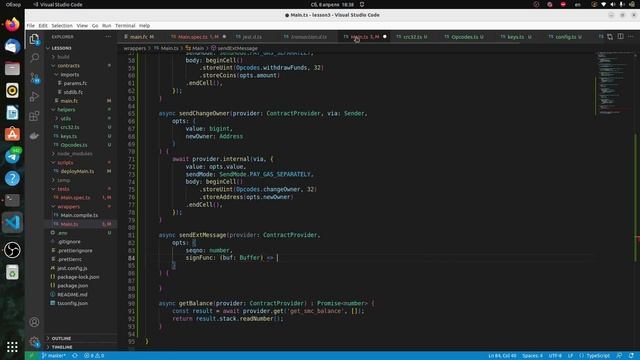Collapse the LESSON3 root folder

(62, 48)
